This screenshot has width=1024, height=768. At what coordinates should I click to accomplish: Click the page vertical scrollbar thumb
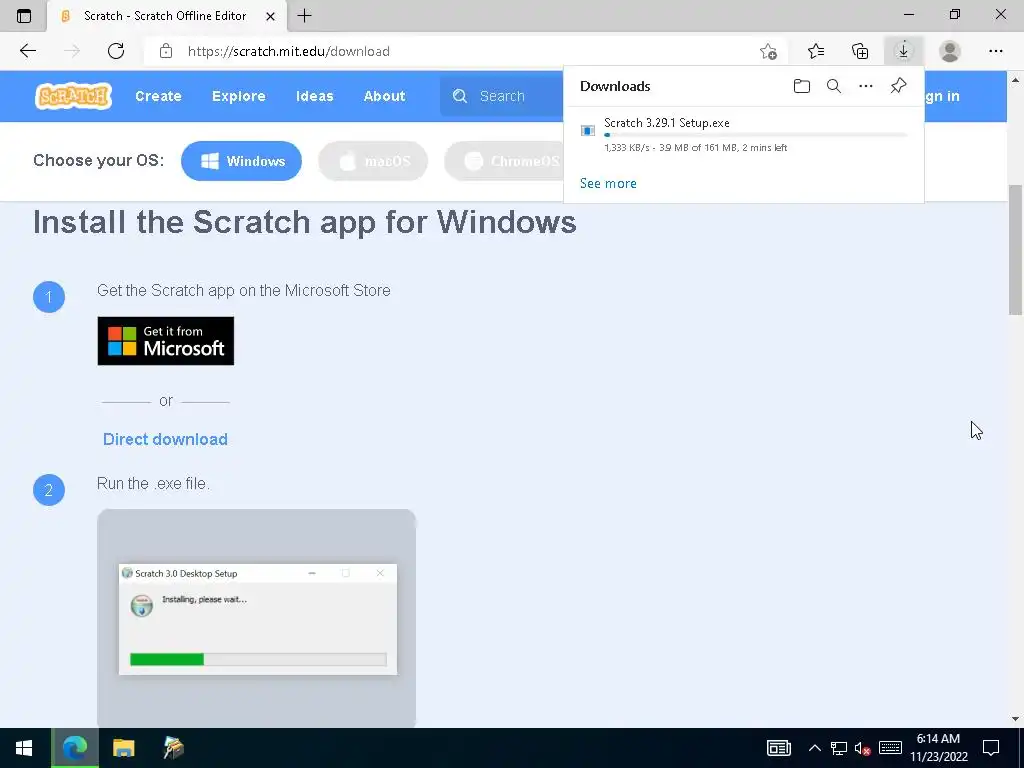(1016, 250)
